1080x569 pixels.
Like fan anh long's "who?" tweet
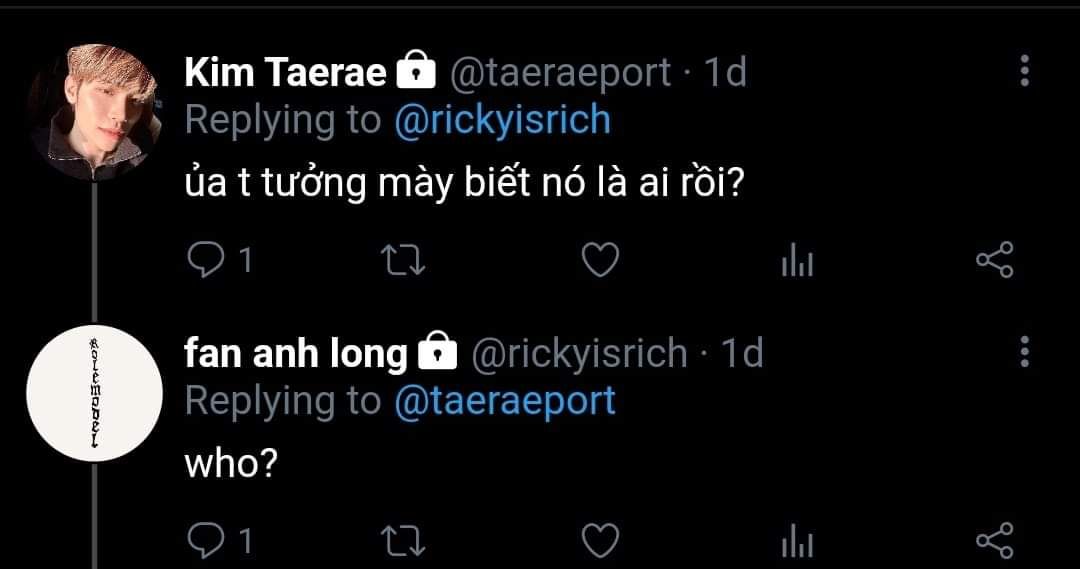point(600,541)
